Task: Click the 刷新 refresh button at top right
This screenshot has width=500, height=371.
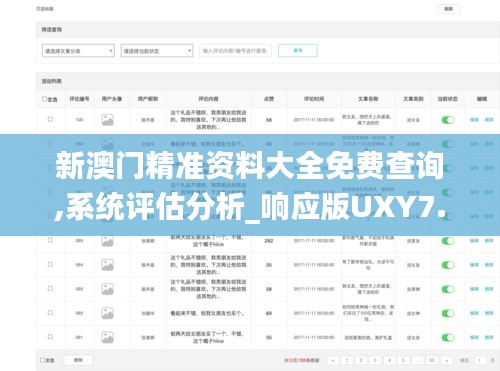Action: pos(449,9)
